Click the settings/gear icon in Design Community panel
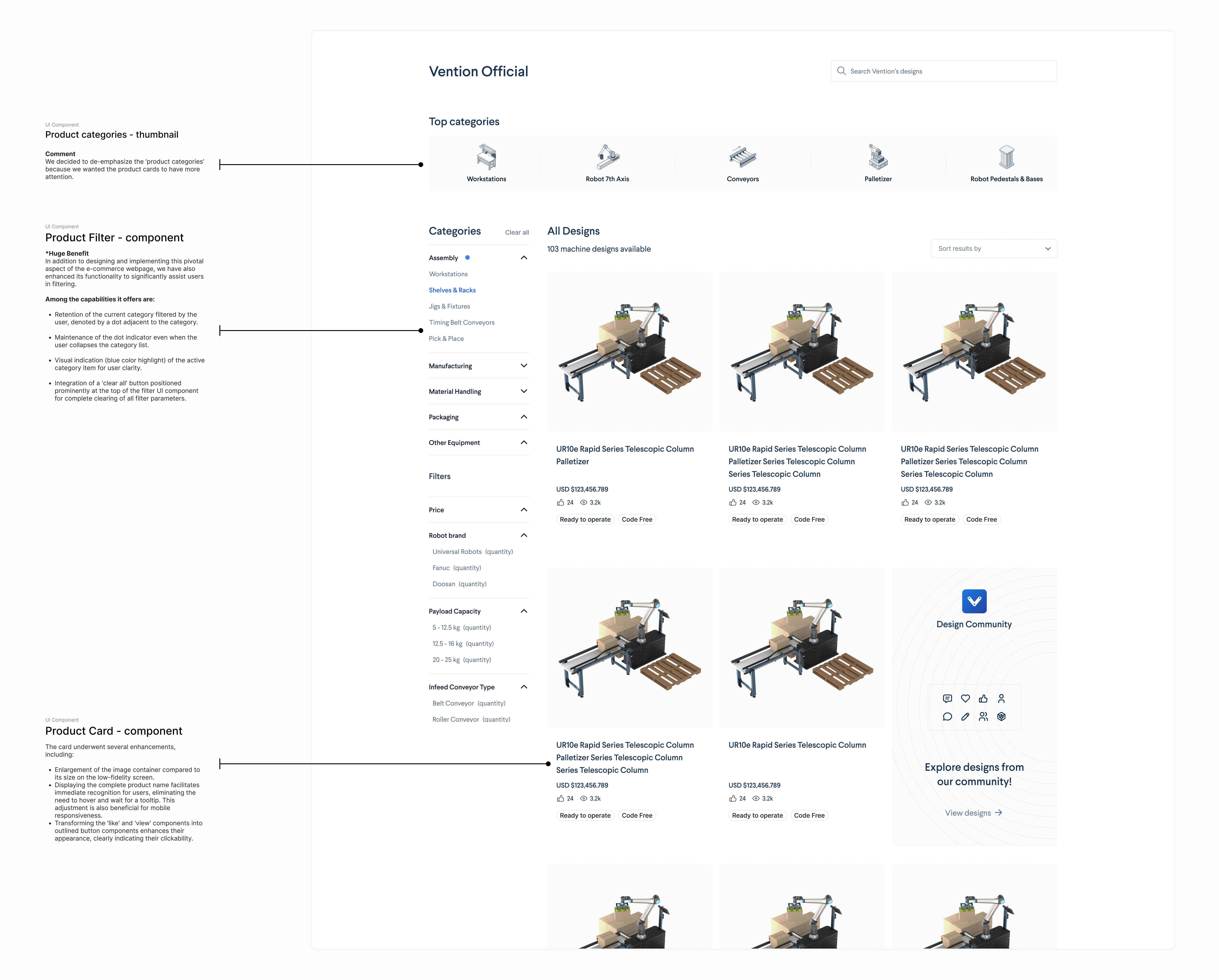The image size is (1219, 980). click(1001, 716)
